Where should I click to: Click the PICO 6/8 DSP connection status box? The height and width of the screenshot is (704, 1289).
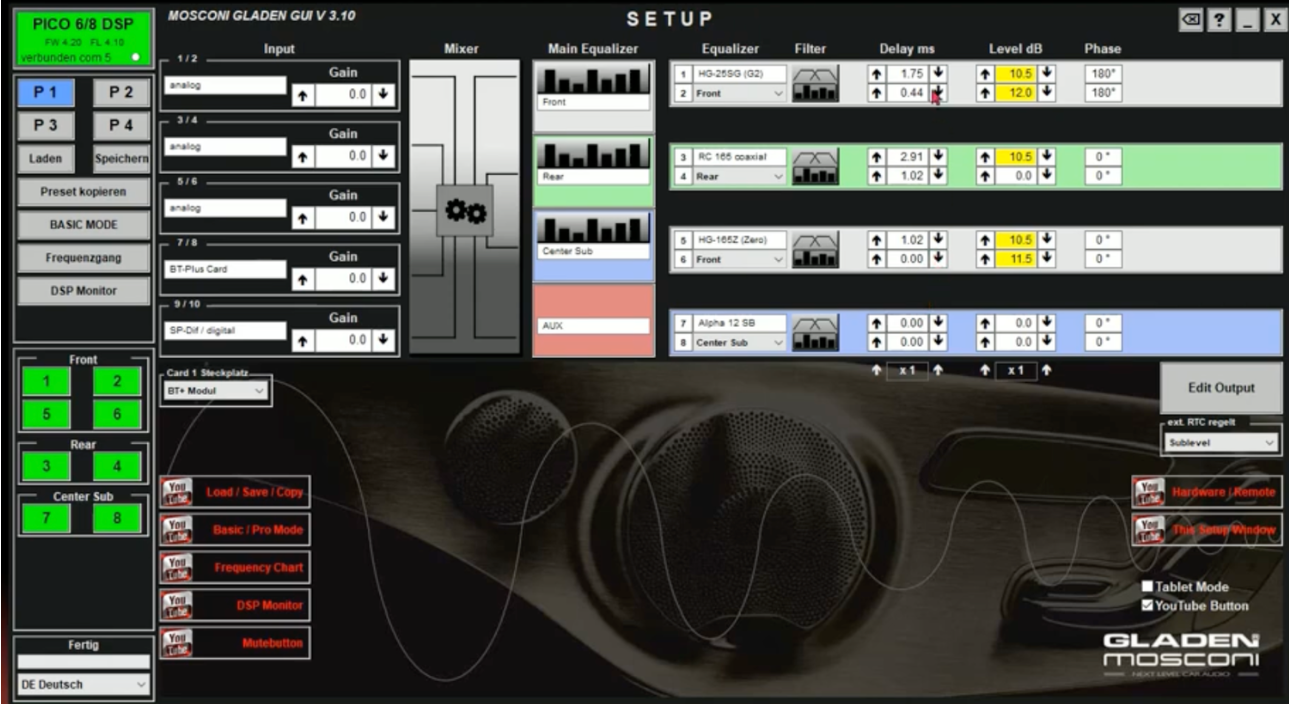click(84, 39)
